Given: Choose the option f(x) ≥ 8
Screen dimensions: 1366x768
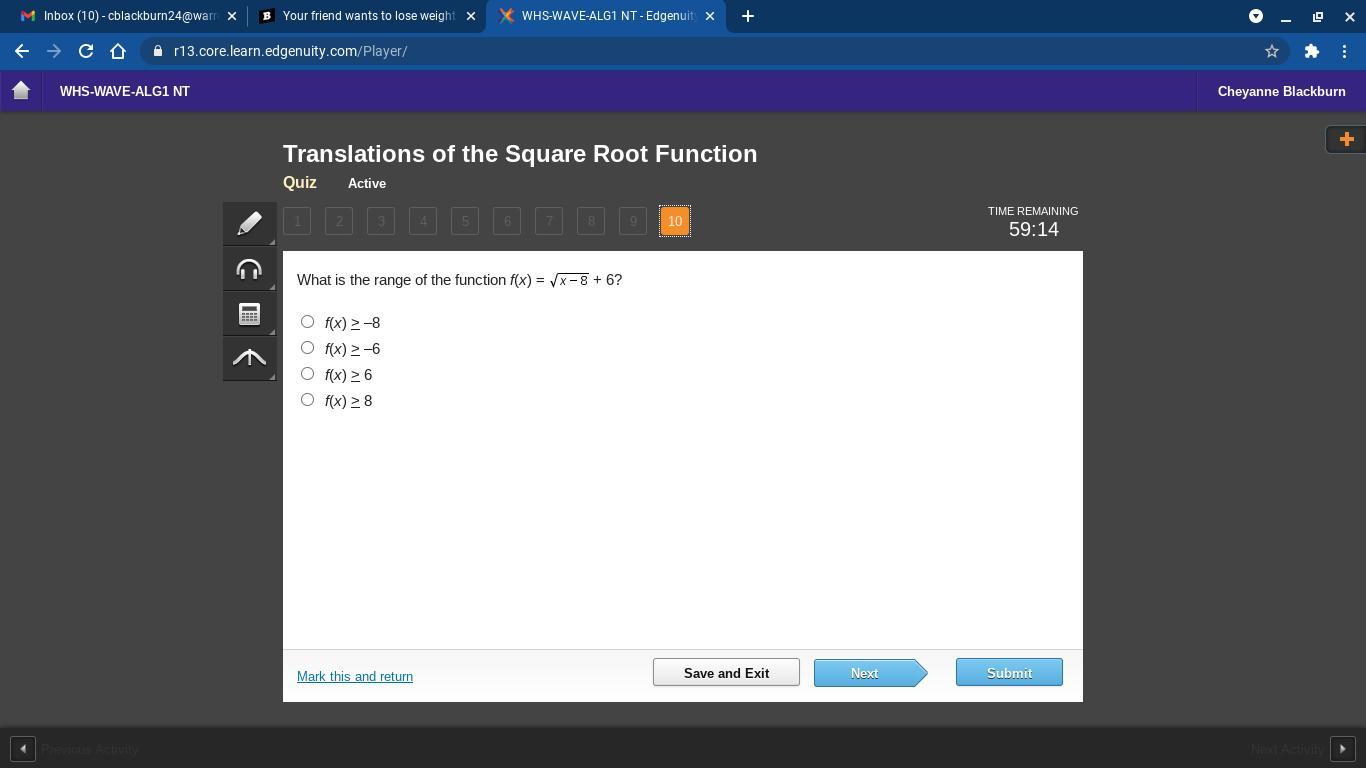Looking at the screenshot, I should click(307, 400).
